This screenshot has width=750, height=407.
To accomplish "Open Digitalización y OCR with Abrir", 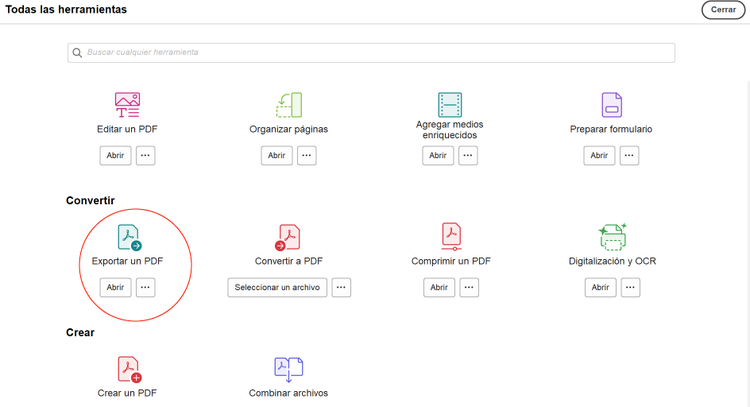I will tap(600, 287).
